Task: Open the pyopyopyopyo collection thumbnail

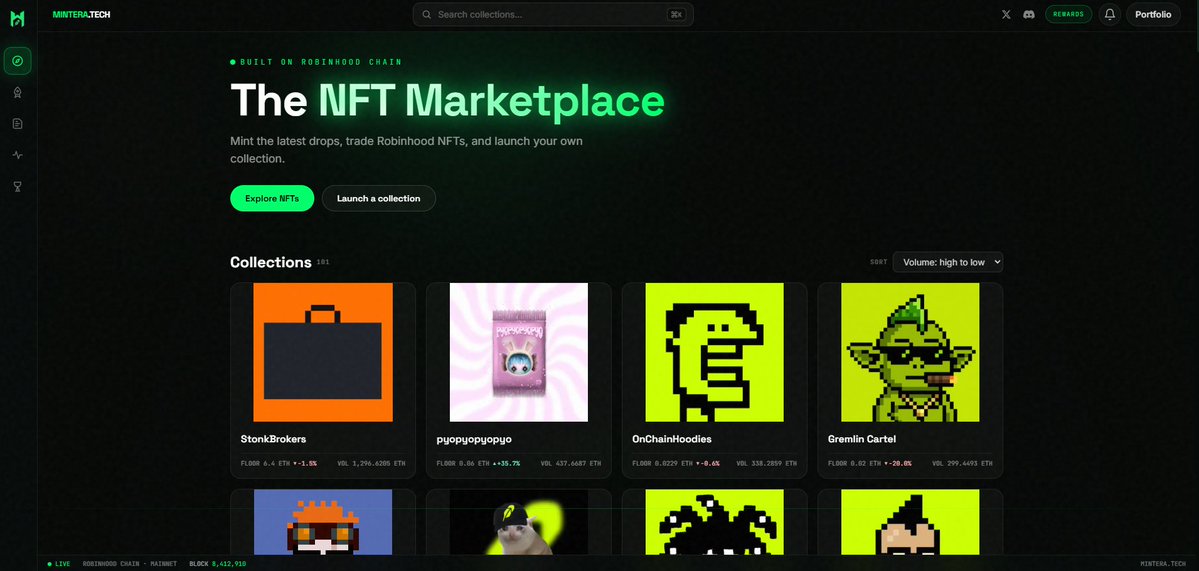Action: [518, 352]
